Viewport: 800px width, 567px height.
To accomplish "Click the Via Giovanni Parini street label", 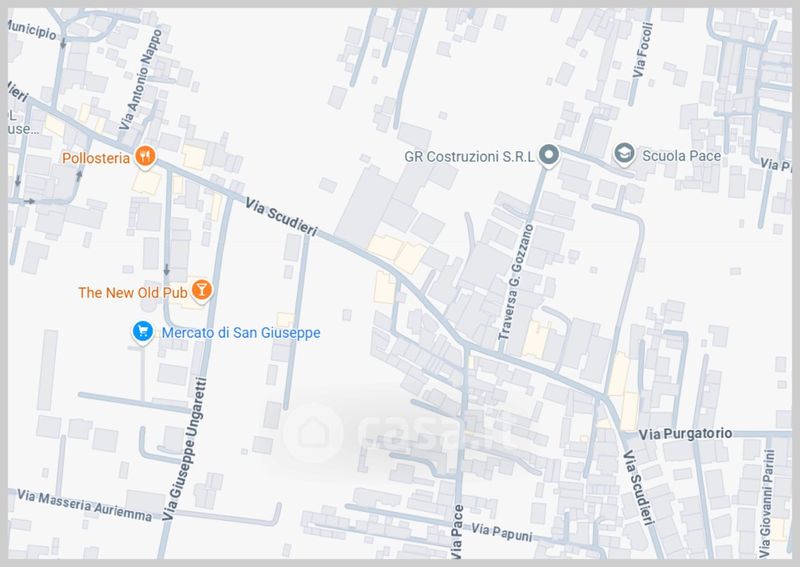I will click(767, 504).
